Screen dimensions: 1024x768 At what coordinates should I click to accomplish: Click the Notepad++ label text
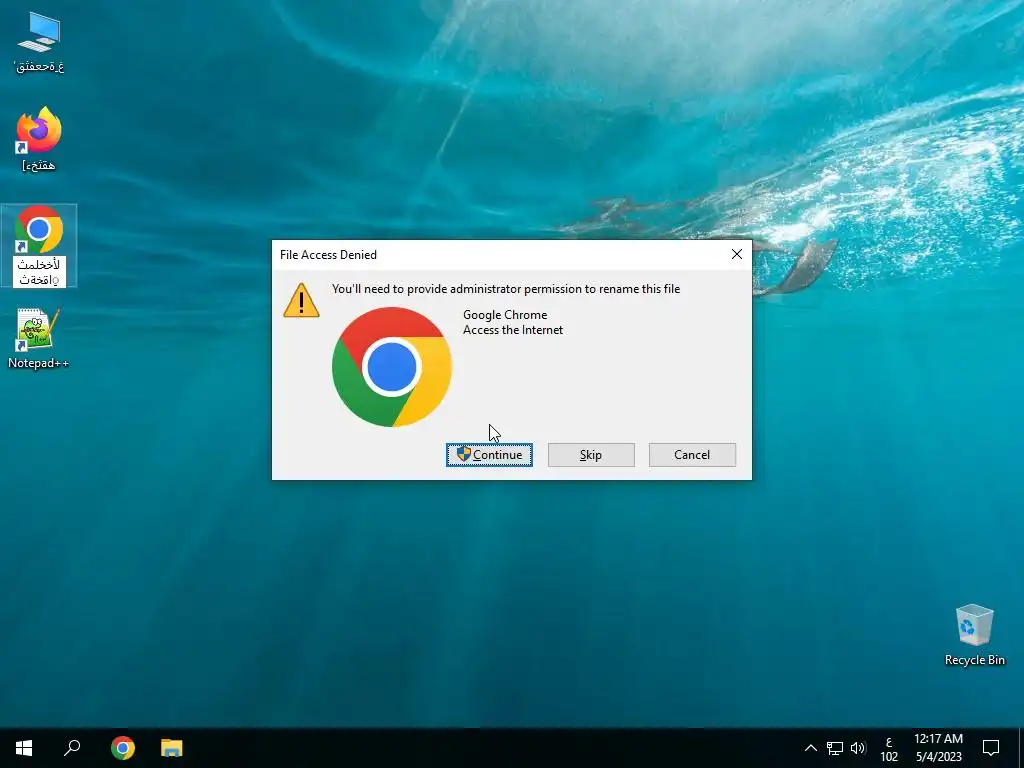[x=39, y=363]
